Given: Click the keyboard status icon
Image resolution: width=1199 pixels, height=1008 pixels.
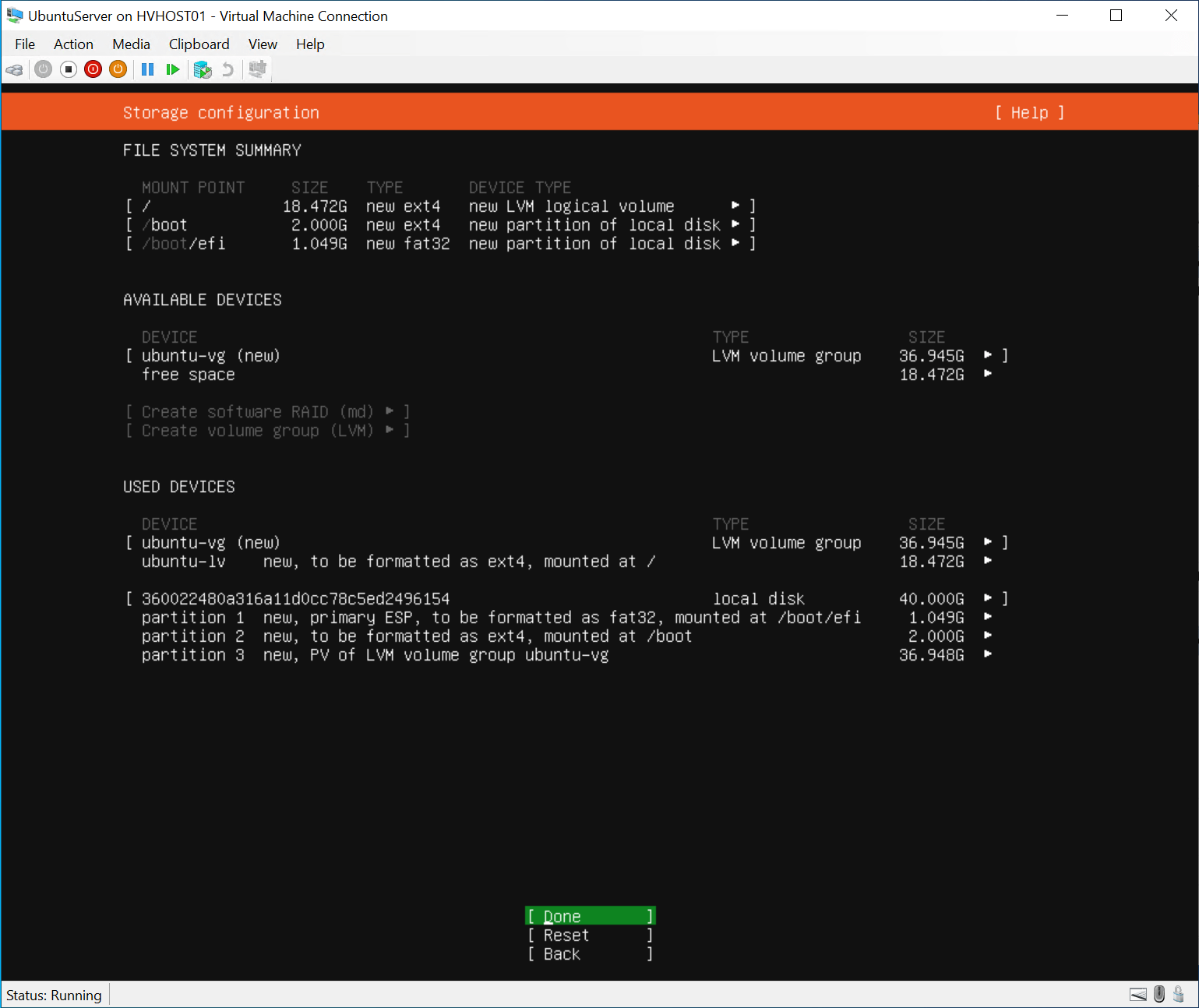Looking at the screenshot, I should coord(1138,994).
